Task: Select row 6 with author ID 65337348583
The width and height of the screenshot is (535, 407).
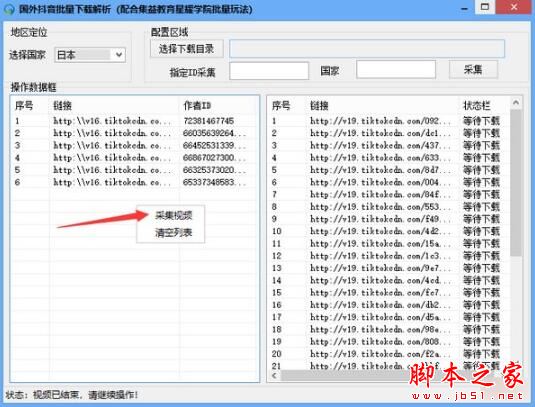Action: [135, 182]
